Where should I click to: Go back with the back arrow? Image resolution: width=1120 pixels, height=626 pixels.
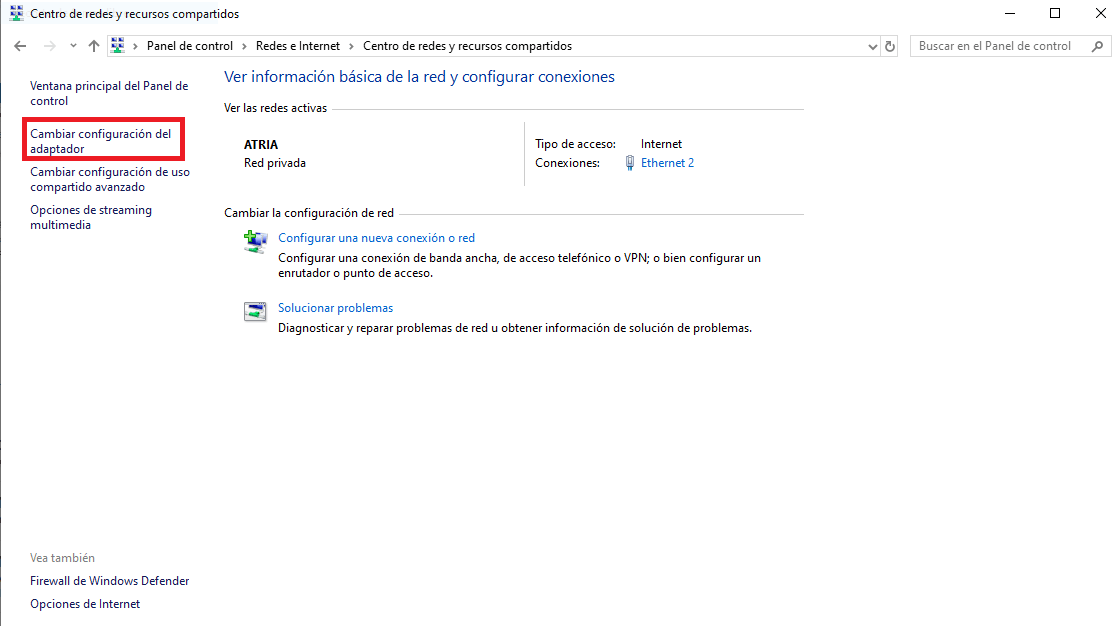(20, 46)
